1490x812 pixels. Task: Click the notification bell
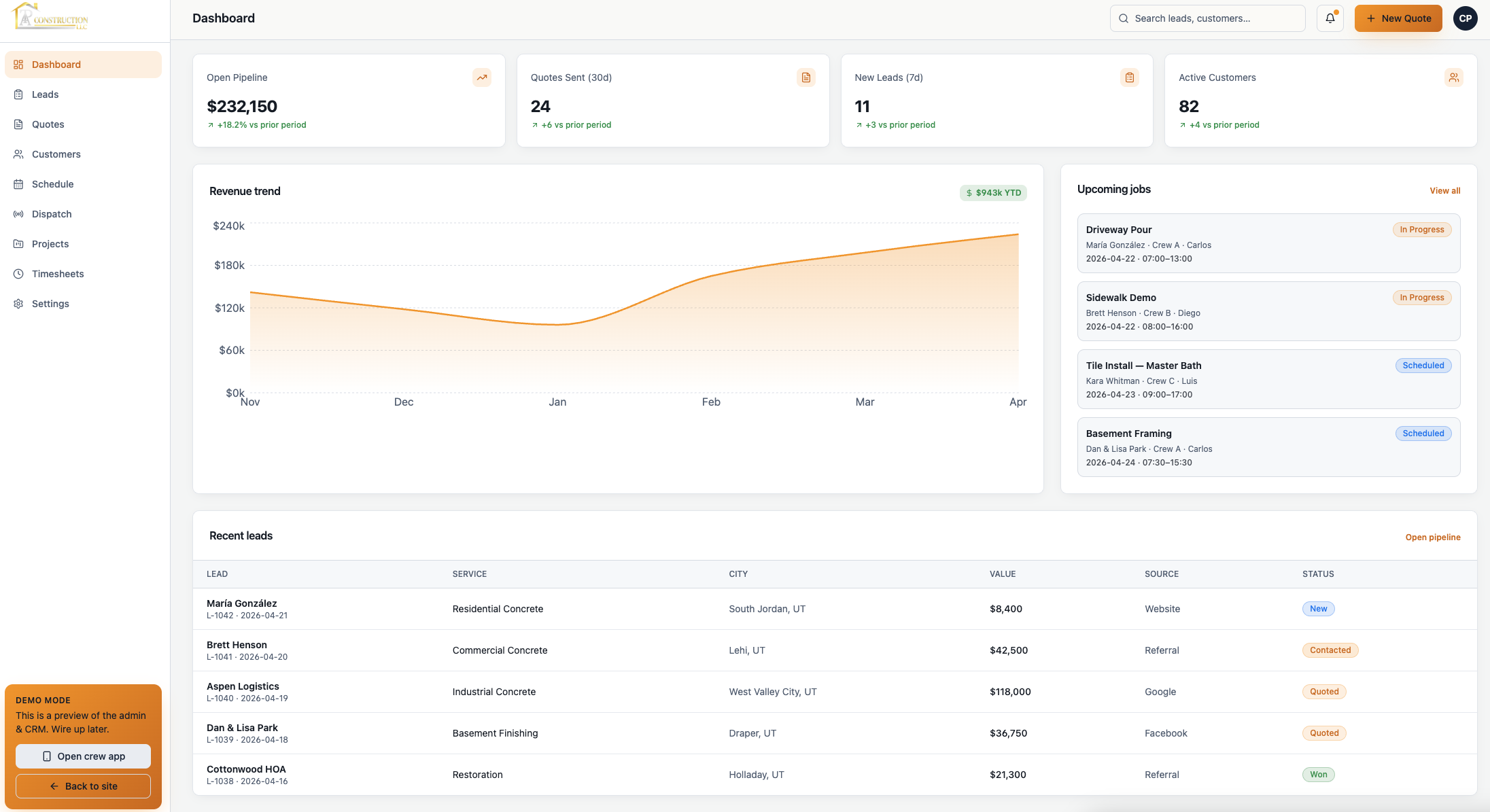(x=1330, y=18)
